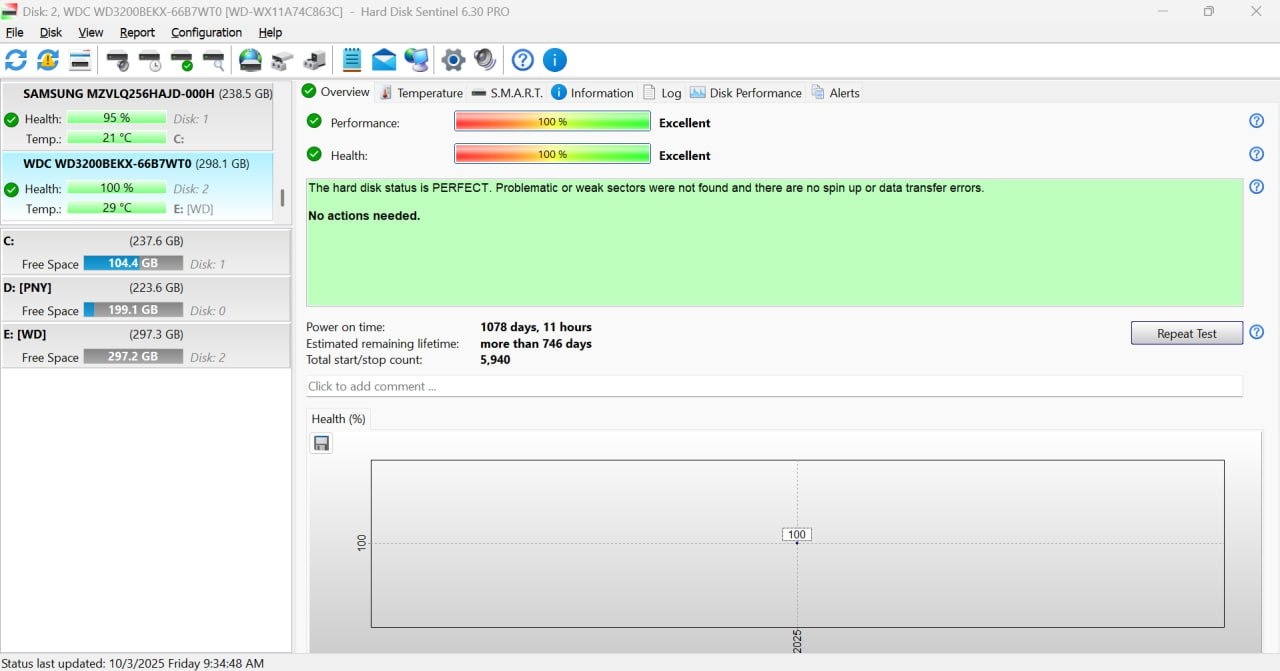Open the Configuration menu
1280x671 pixels.
pos(206,32)
